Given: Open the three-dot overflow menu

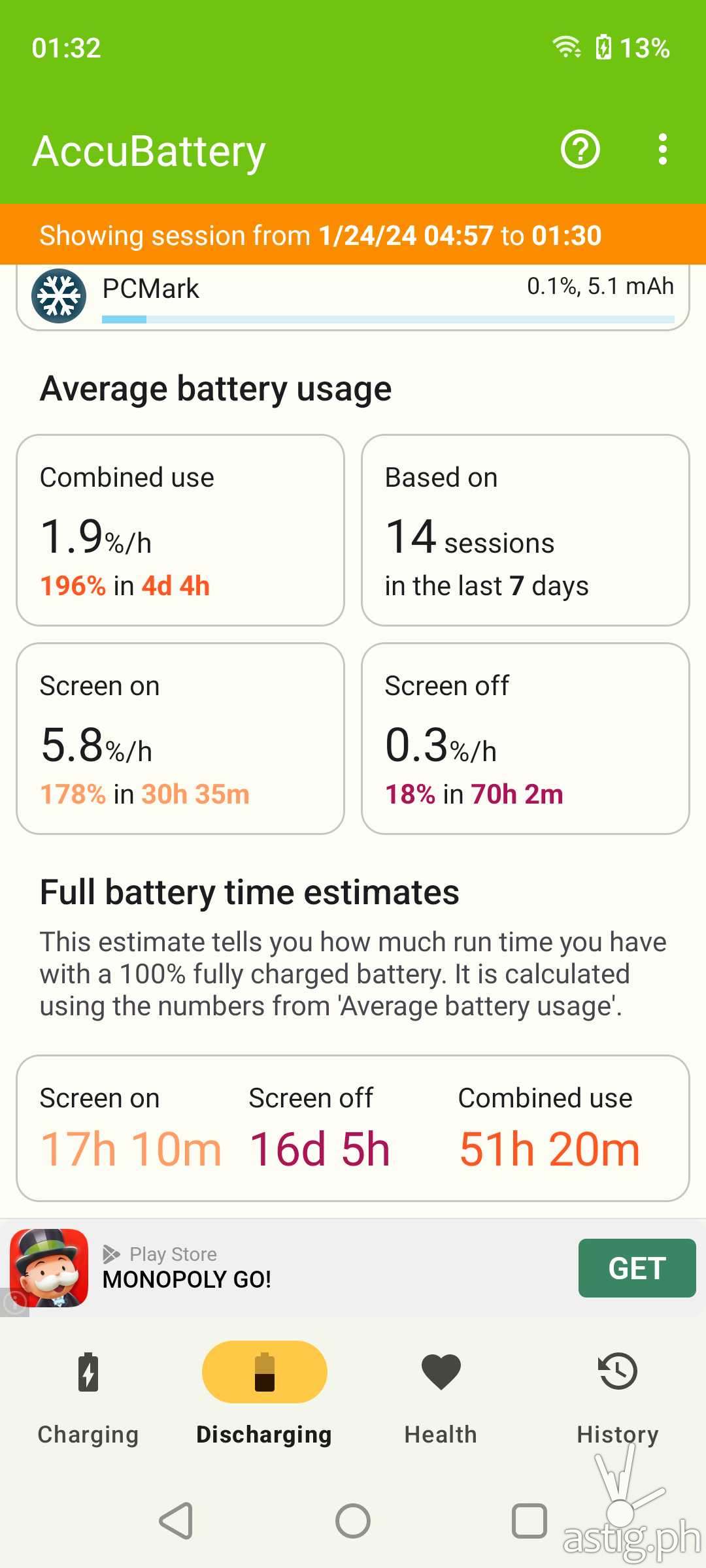Looking at the screenshot, I should tap(662, 150).
